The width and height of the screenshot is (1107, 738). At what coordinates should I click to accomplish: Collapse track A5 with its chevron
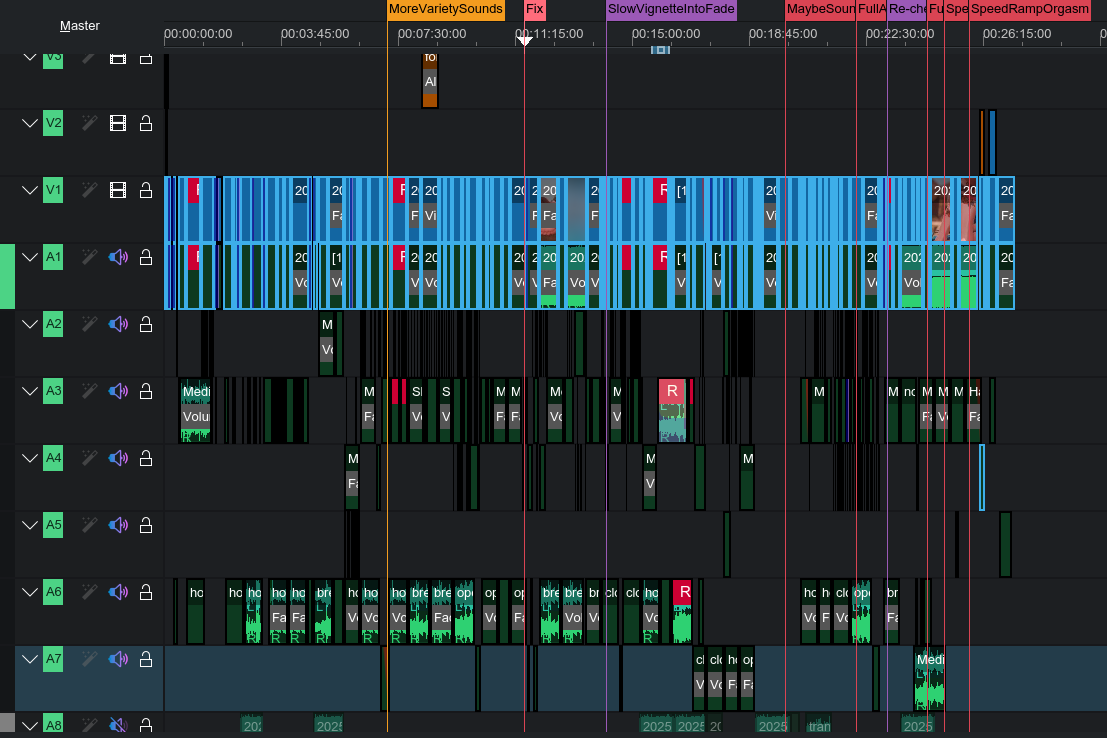[30, 525]
